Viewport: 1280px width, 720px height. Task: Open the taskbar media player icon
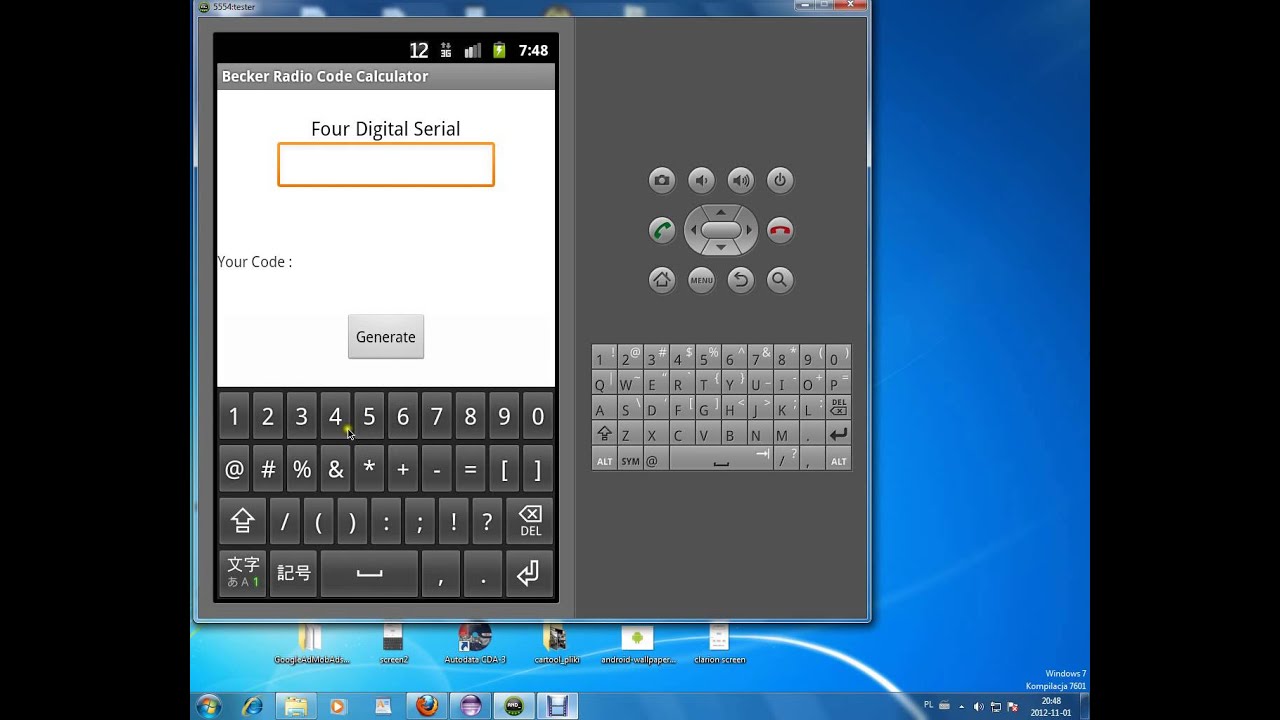[337, 705]
